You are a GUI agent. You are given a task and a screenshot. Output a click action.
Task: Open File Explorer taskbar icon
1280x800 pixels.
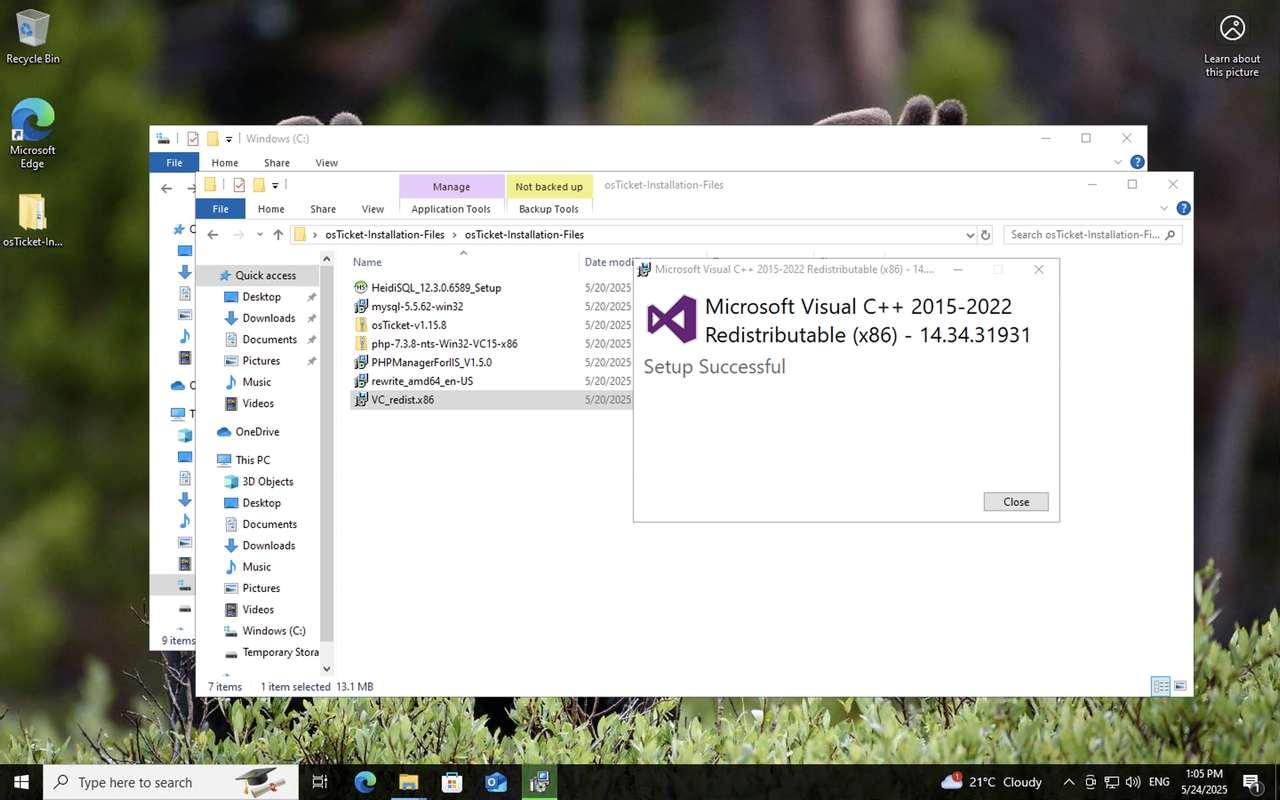tap(408, 782)
